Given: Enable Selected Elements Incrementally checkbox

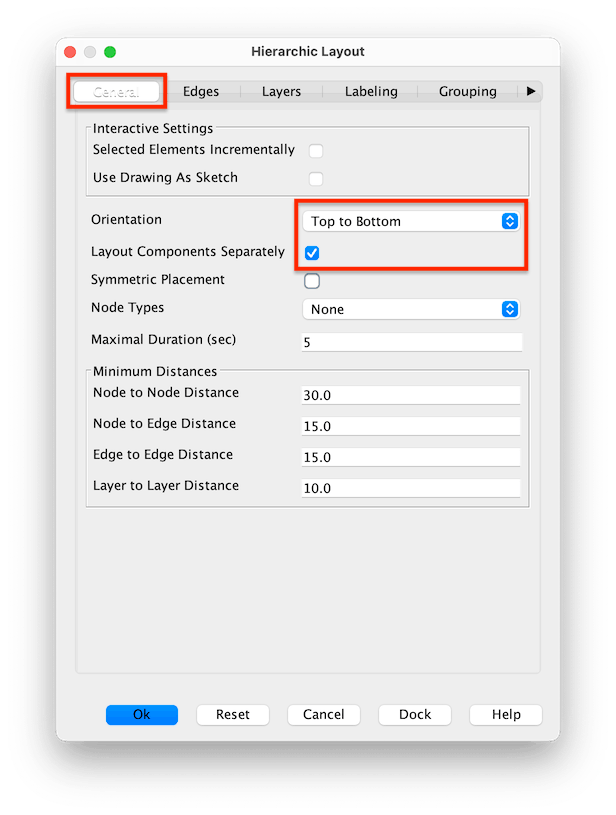Looking at the screenshot, I should pyautogui.click(x=316, y=151).
